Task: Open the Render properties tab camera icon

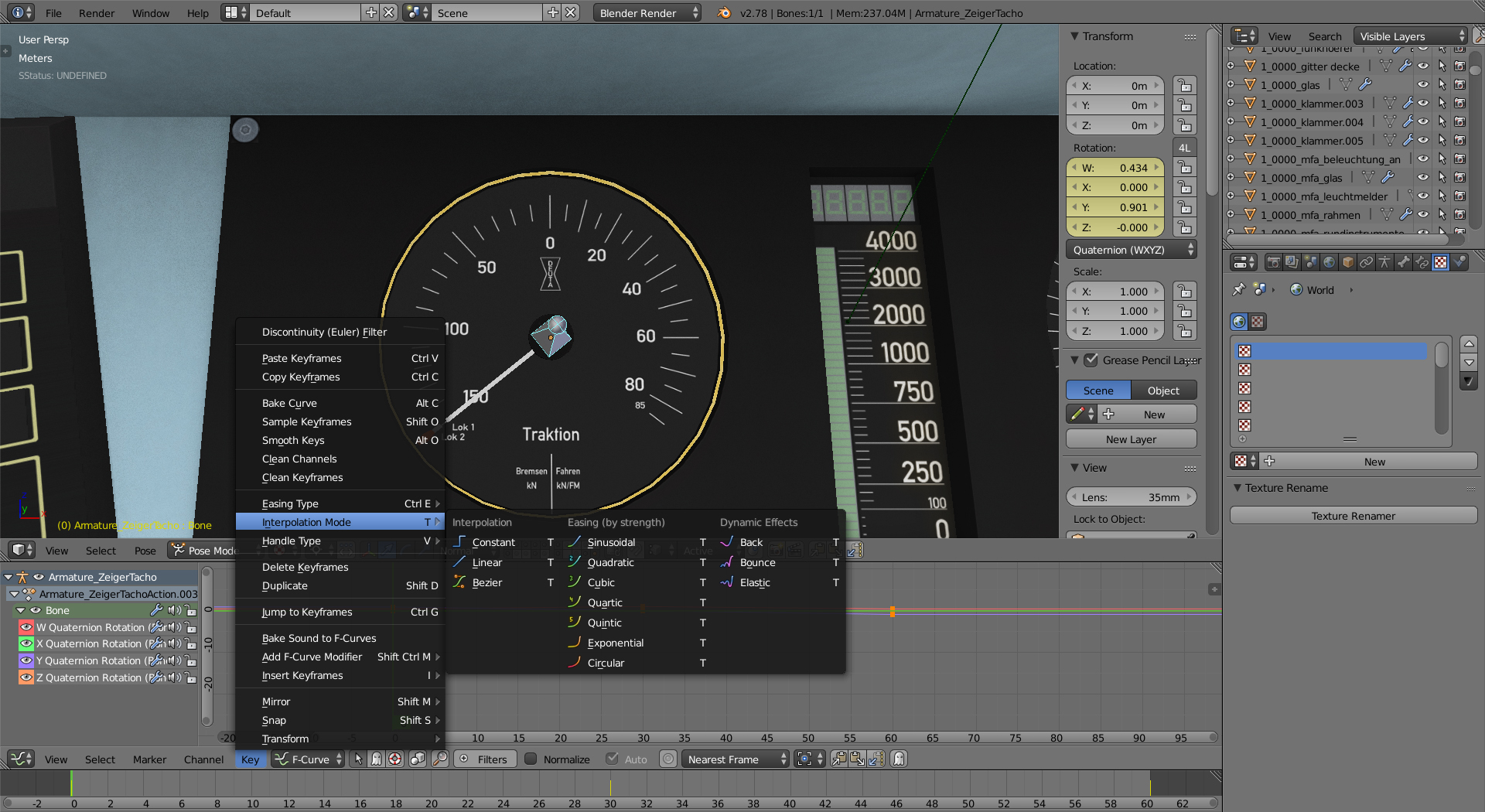Action: coord(1273,262)
